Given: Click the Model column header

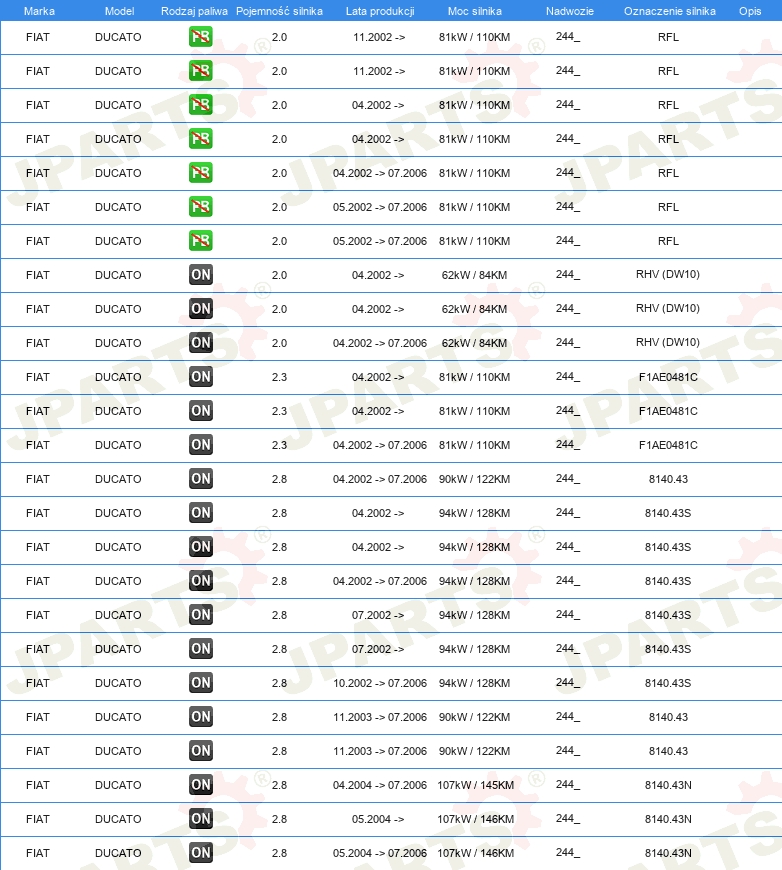Looking at the screenshot, I should click(x=119, y=11).
